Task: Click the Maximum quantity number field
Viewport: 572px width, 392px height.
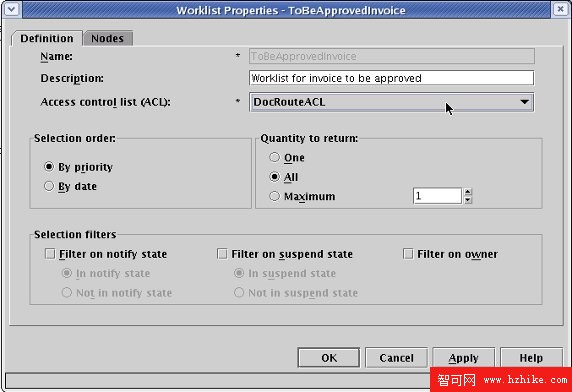Action: click(437, 196)
